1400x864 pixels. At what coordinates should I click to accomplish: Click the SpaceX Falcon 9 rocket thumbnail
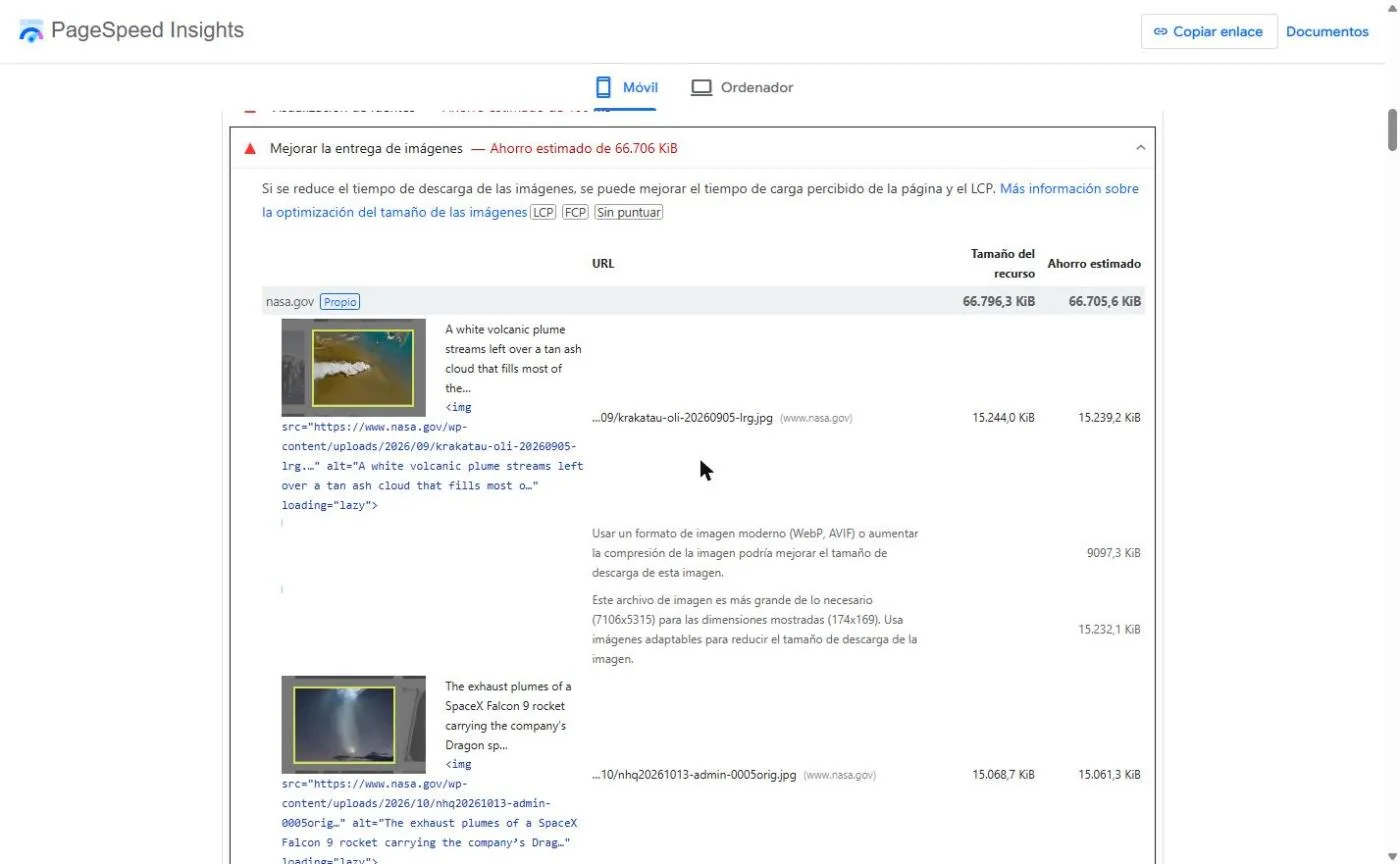click(354, 725)
